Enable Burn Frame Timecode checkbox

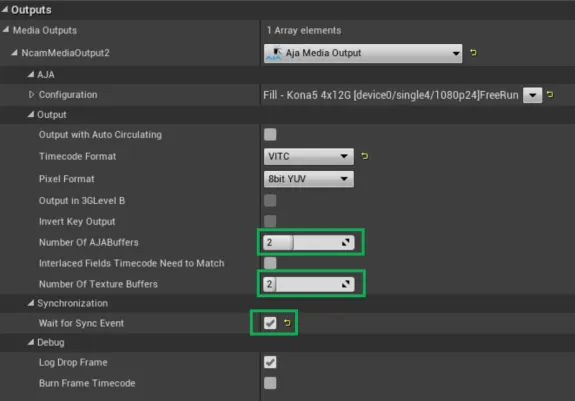tap(270, 383)
